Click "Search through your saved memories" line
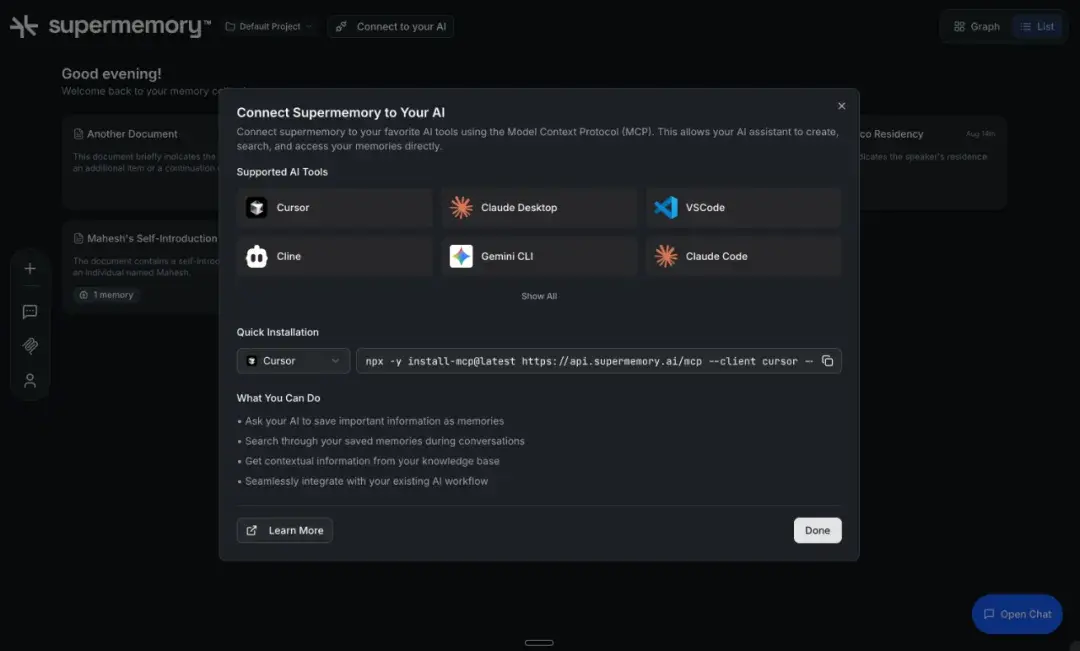This screenshot has height=651, width=1080. coord(381,441)
